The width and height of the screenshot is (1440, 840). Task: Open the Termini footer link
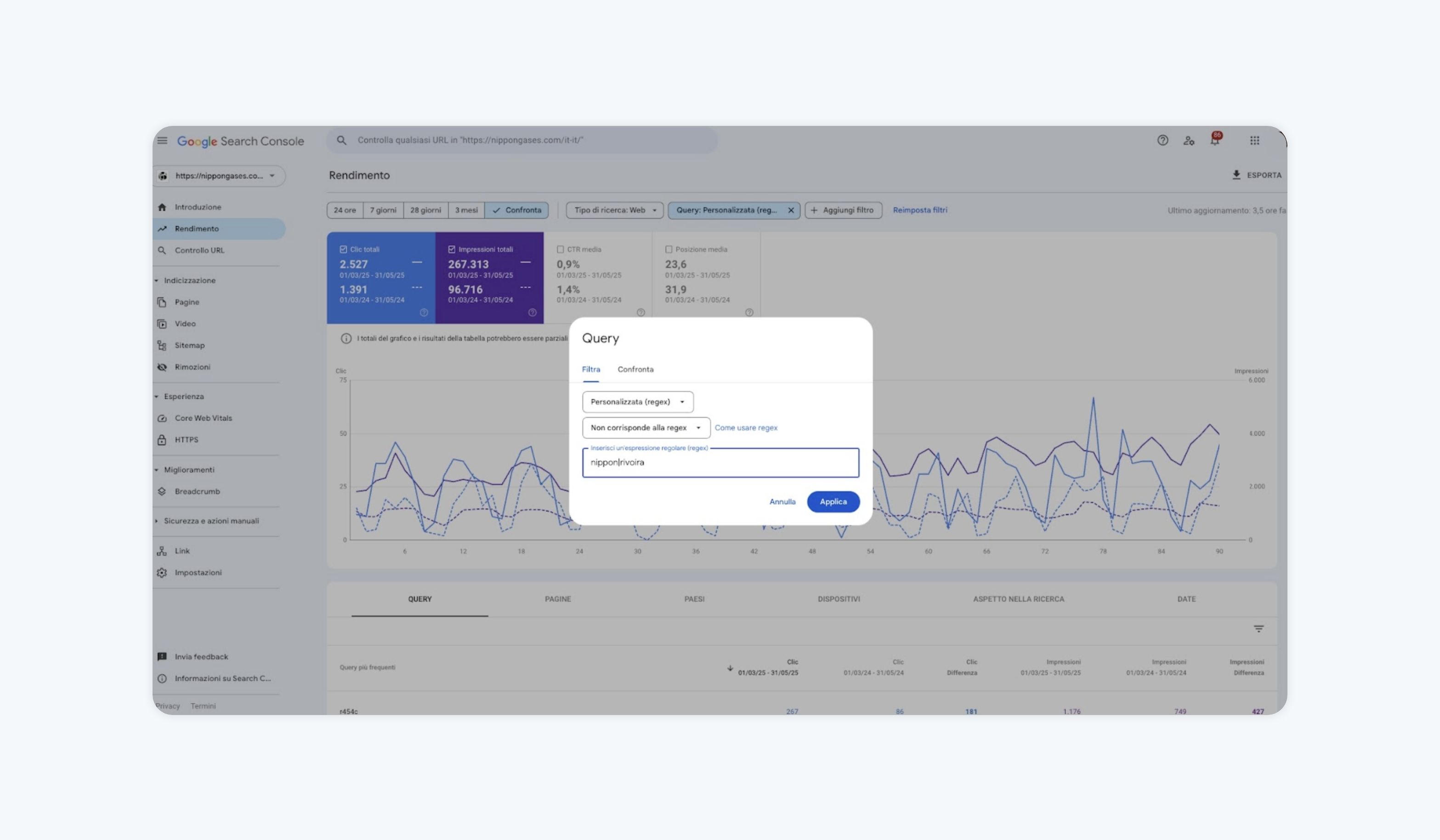[x=203, y=706]
